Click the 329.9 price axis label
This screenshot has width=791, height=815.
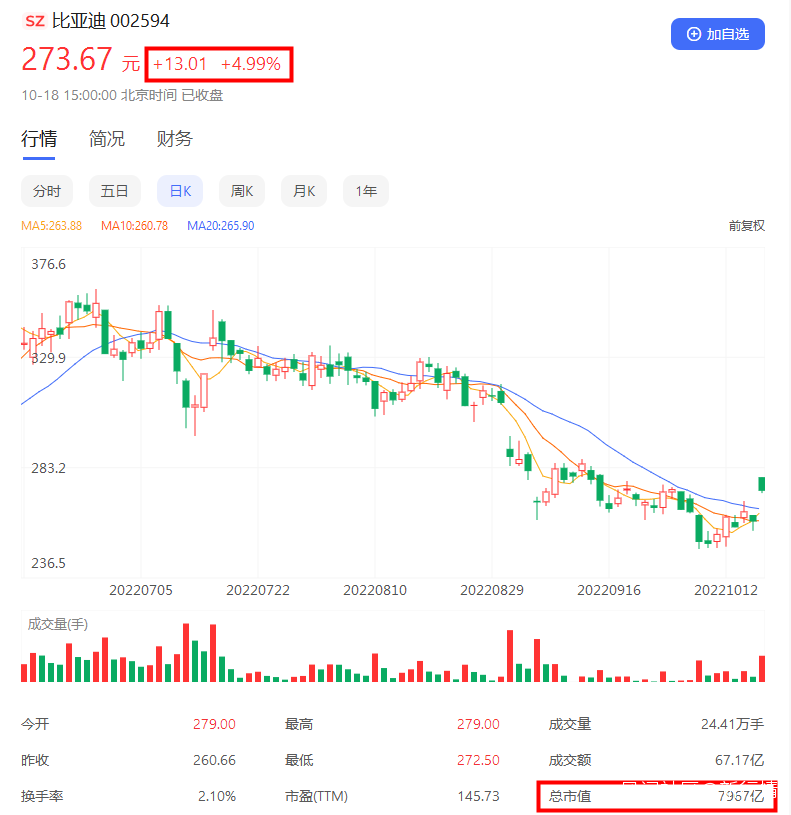(x=48, y=358)
